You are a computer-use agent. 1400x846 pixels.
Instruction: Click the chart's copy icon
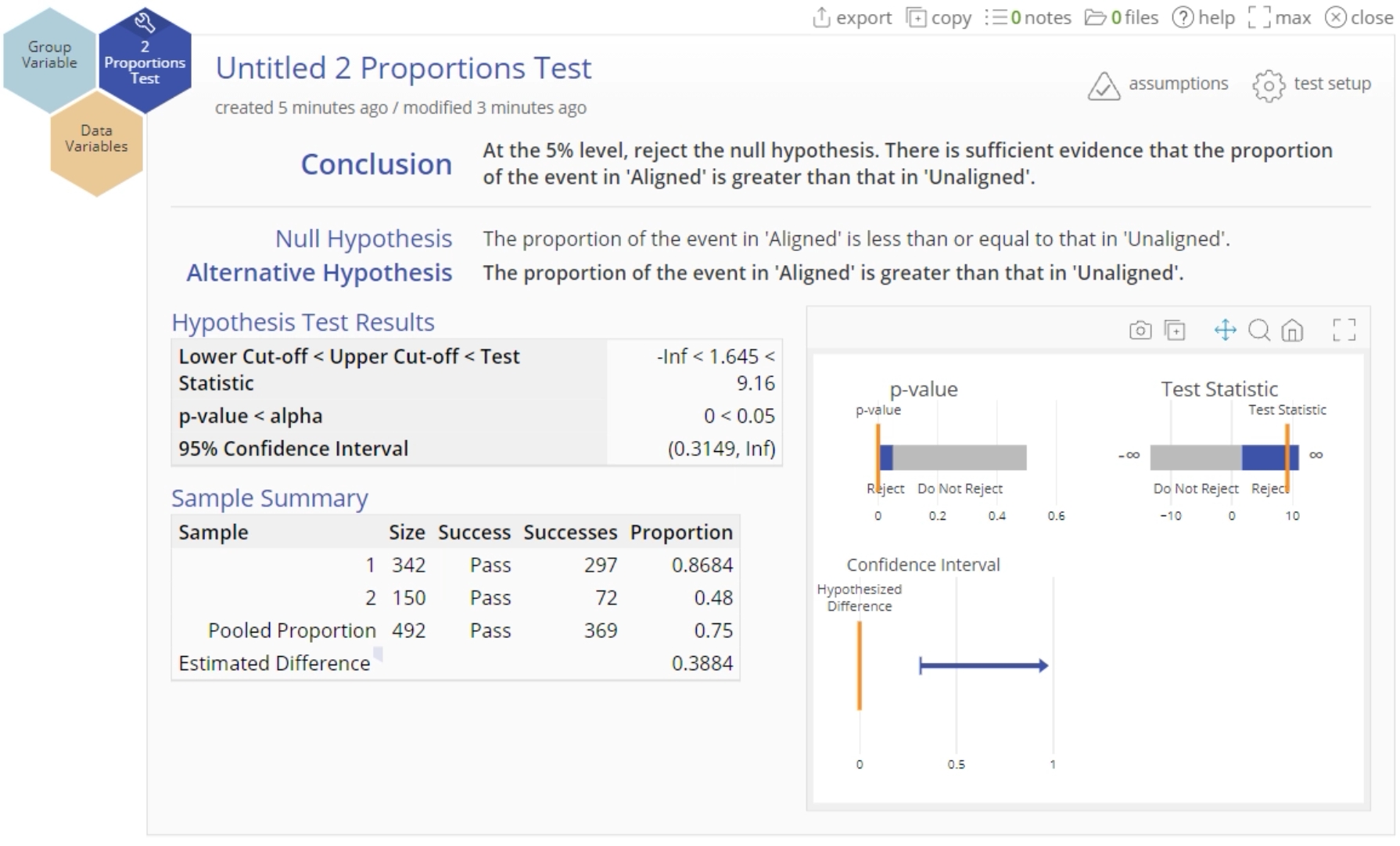pyautogui.click(x=1175, y=330)
